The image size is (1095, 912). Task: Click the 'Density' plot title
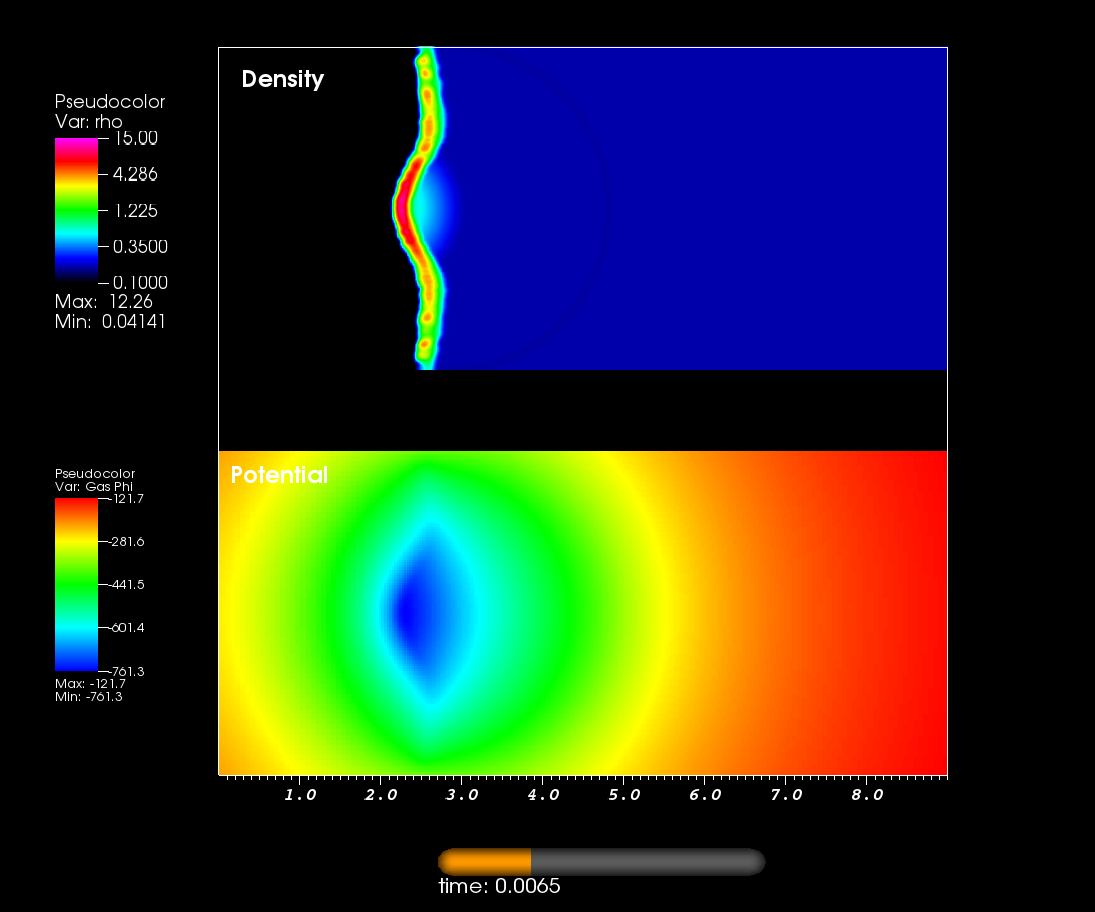[x=283, y=80]
